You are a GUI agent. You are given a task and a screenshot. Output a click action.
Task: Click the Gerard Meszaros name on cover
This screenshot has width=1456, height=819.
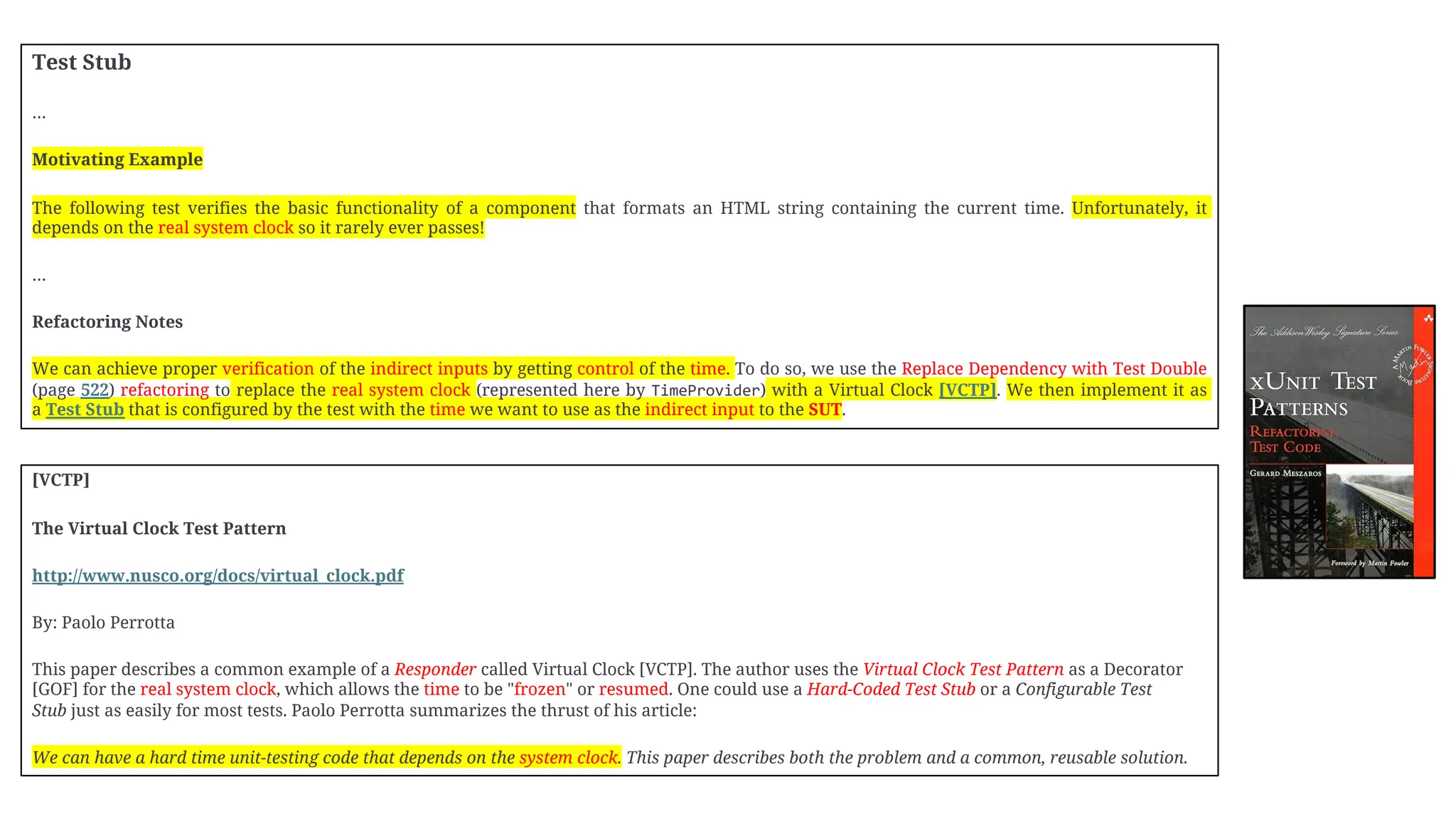click(x=1285, y=473)
